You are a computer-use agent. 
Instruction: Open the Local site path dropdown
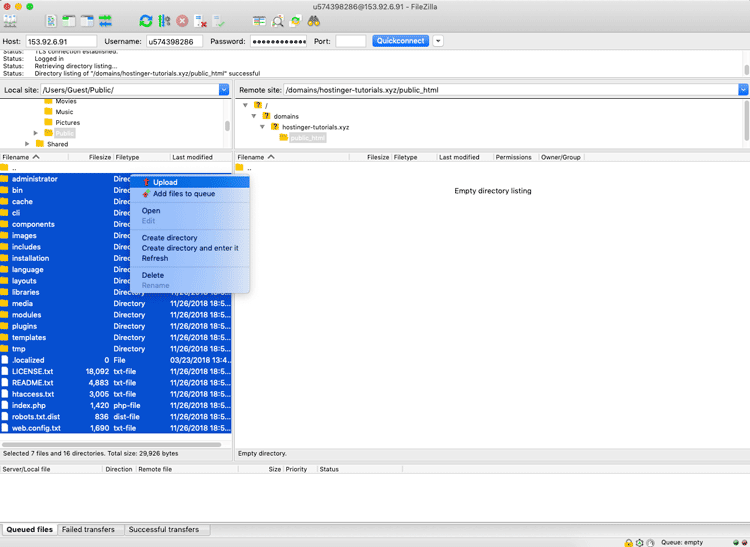[x=224, y=90]
